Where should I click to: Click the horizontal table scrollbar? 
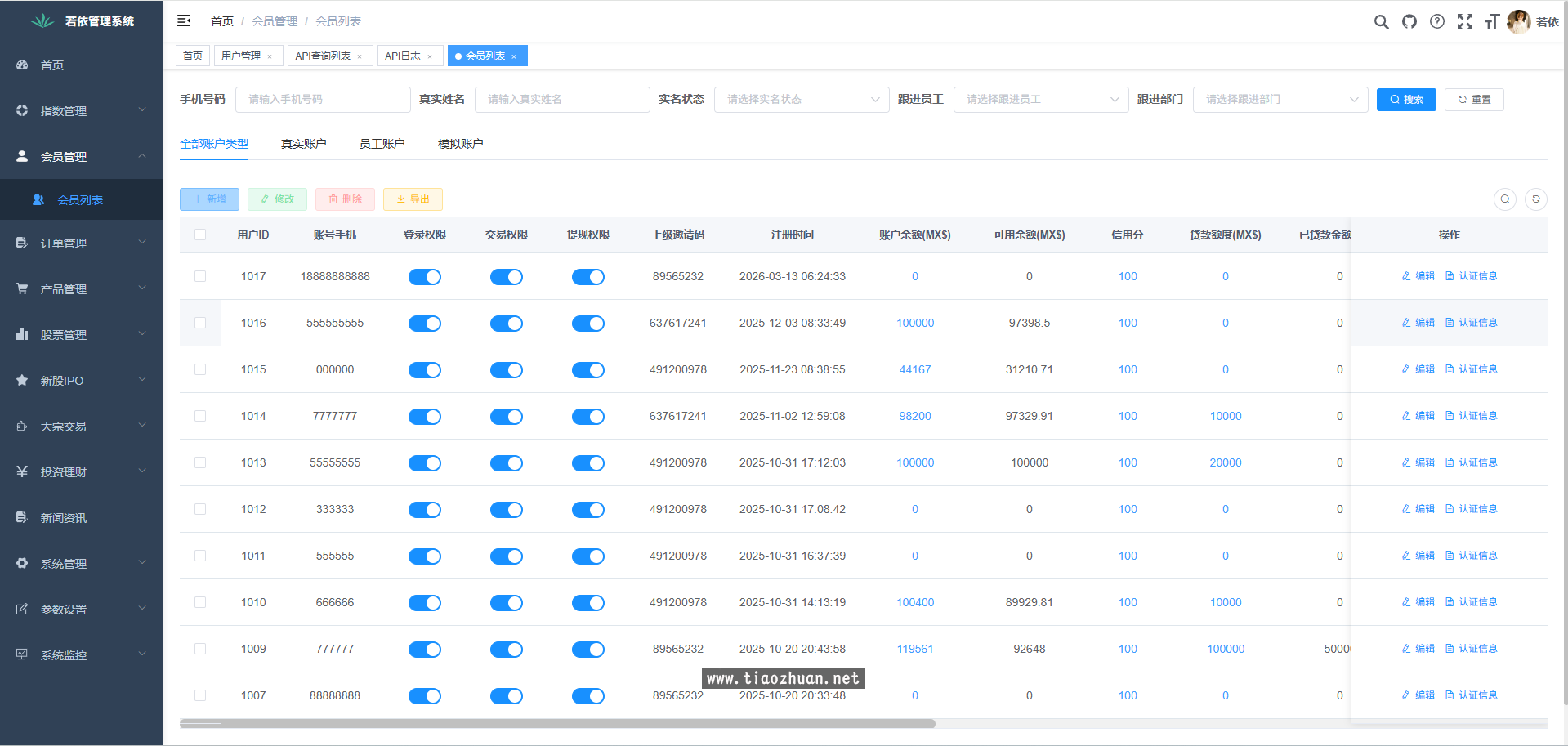pos(557,723)
